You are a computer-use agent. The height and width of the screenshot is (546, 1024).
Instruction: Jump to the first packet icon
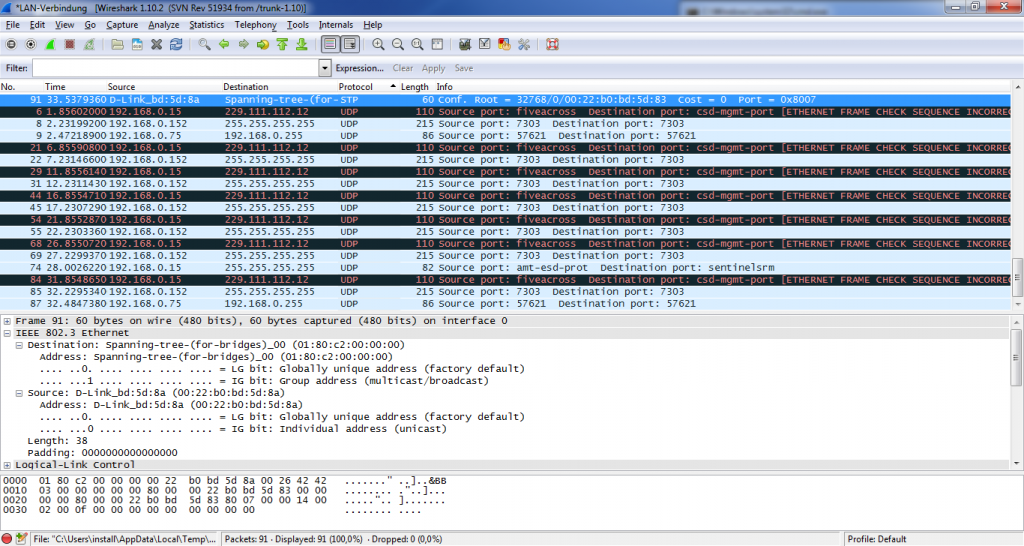(x=282, y=44)
